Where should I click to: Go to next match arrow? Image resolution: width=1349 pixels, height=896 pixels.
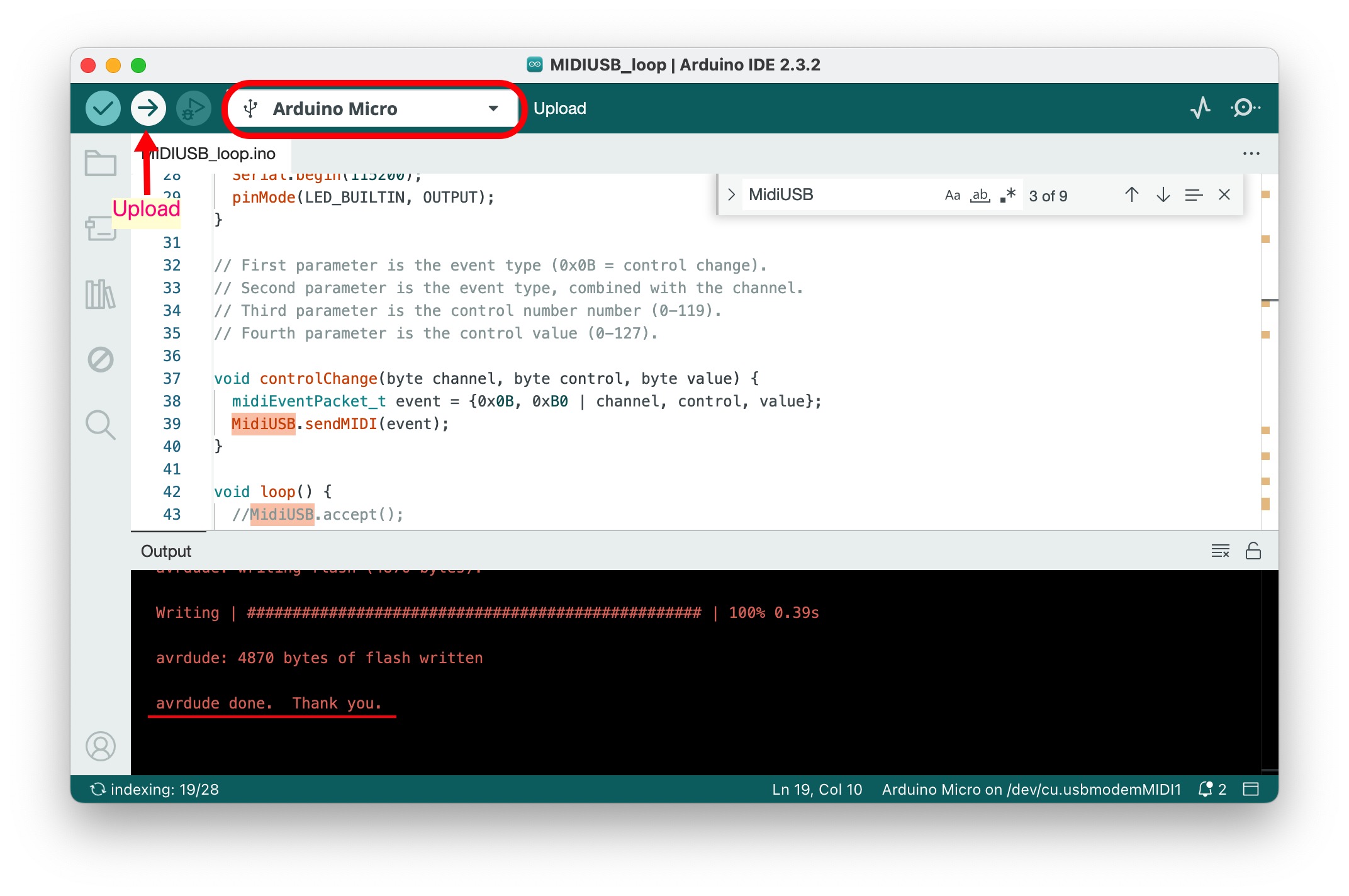click(x=1163, y=195)
